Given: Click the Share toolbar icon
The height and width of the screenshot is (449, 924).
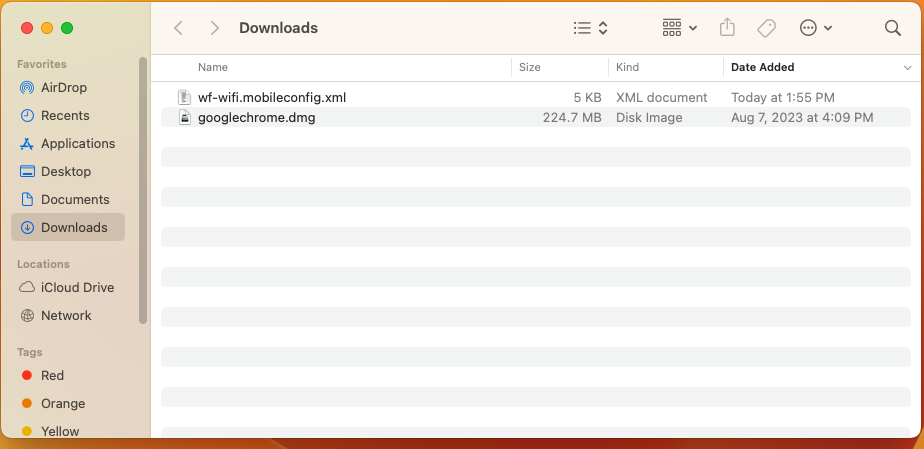Looking at the screenshot, I should pos(727,28).
